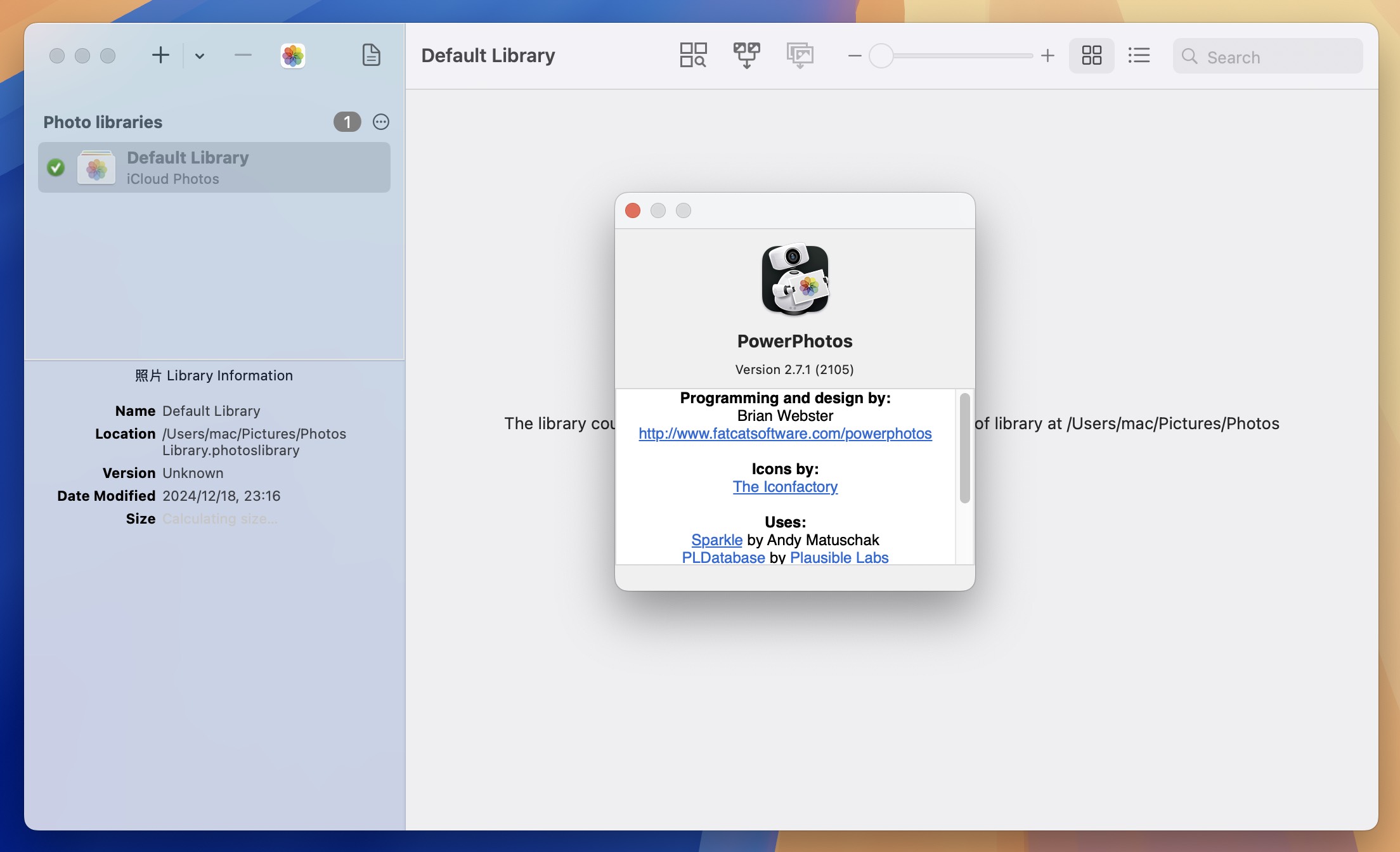
Task: Click the 'Brian Webster' credit text
Action: pyautogui.click(x=785, y=416)
